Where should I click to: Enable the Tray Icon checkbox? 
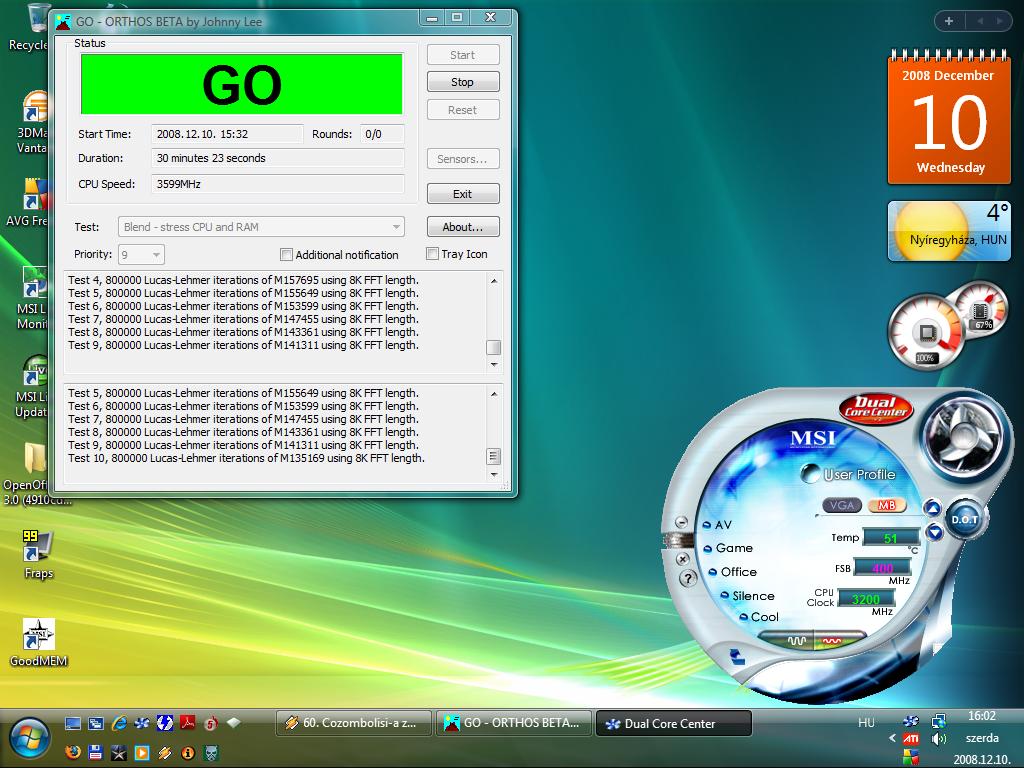coord(432,254)
